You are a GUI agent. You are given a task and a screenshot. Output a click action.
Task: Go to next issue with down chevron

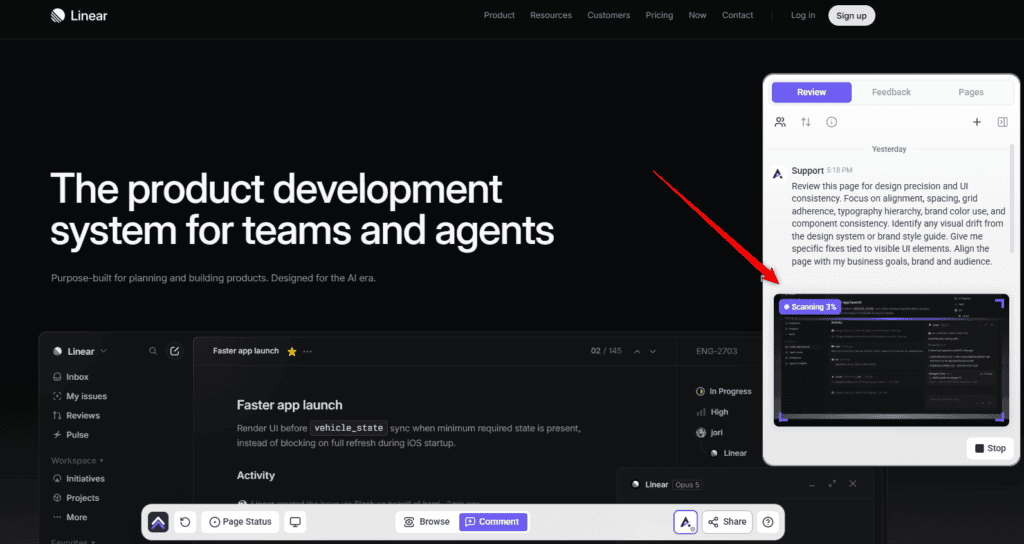point(652,351)
